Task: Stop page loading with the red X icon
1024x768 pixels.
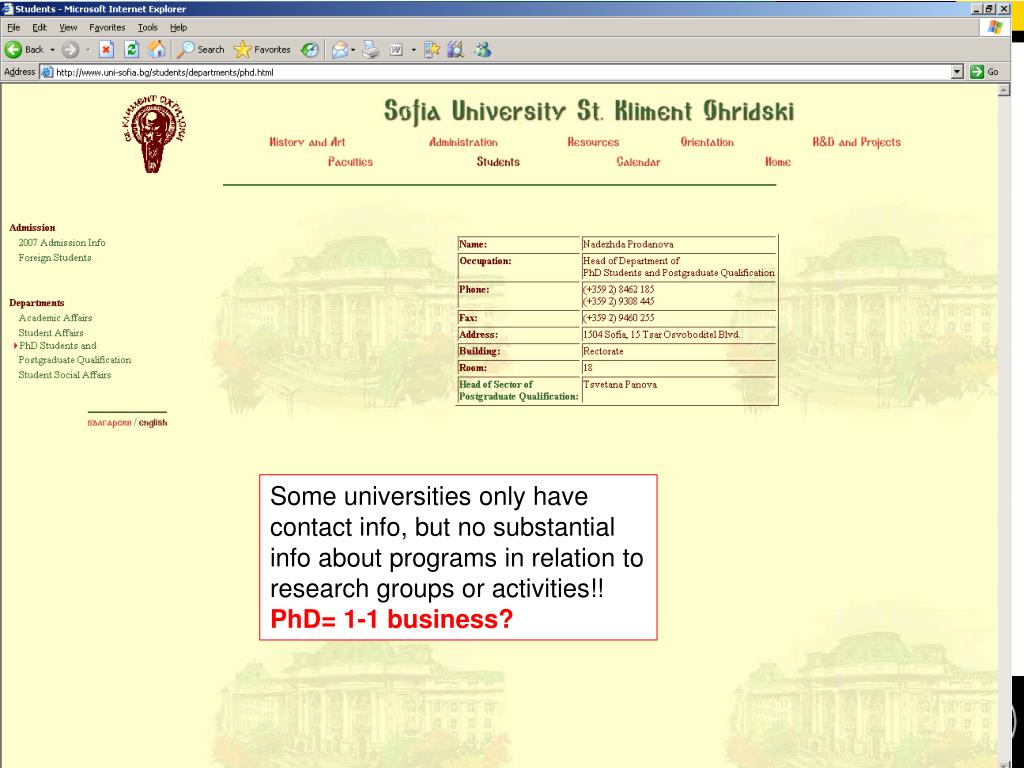Action: [106, 50]
